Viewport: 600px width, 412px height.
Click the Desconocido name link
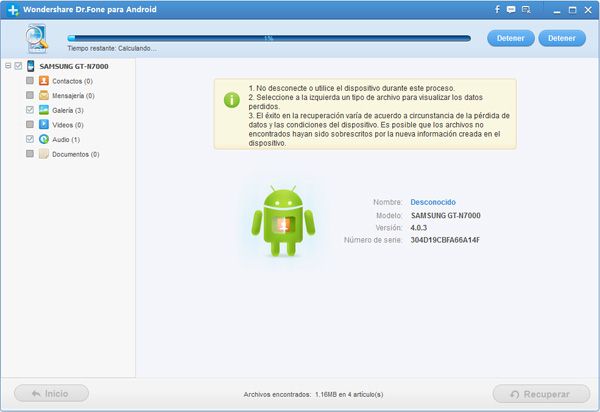pos(433,202)
